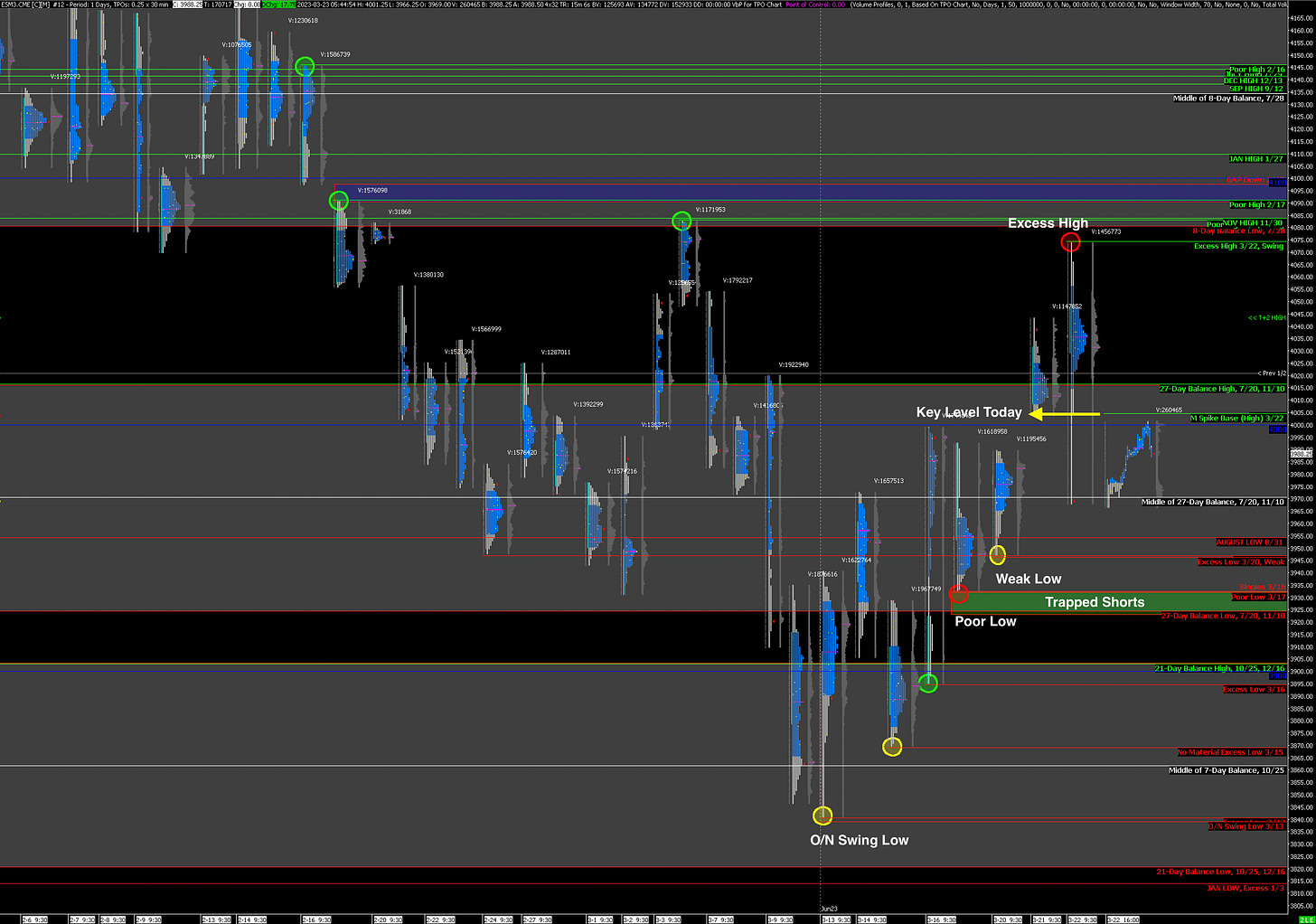Click the 'JAN HIGH 1/27' level label
Viewport: 1316px width, 924px height.
coord(1255,159)
